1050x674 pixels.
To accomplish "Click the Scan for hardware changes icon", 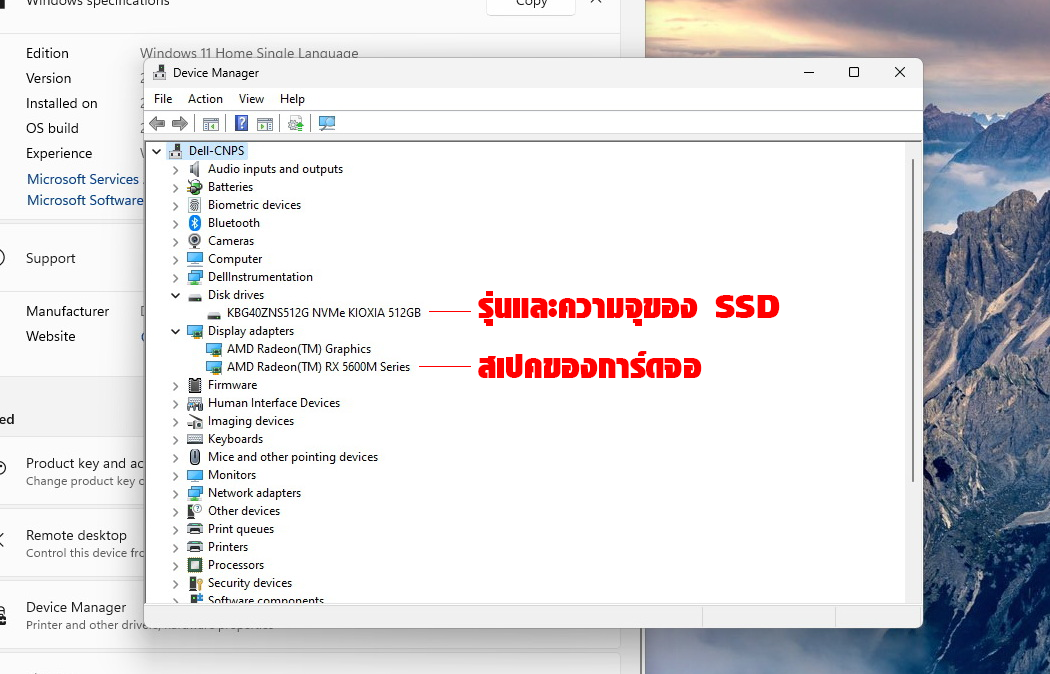I will pos(326,124).
